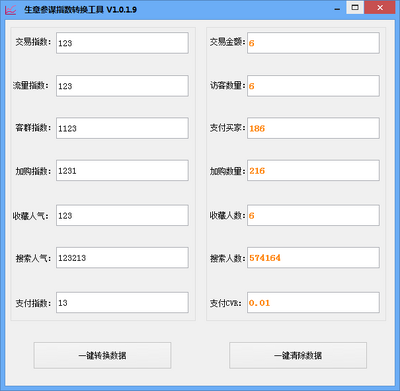The width and height of the screenshot is (400, 391).
Task: Click the 交易指数 input field
Action: tap(122, 43)
